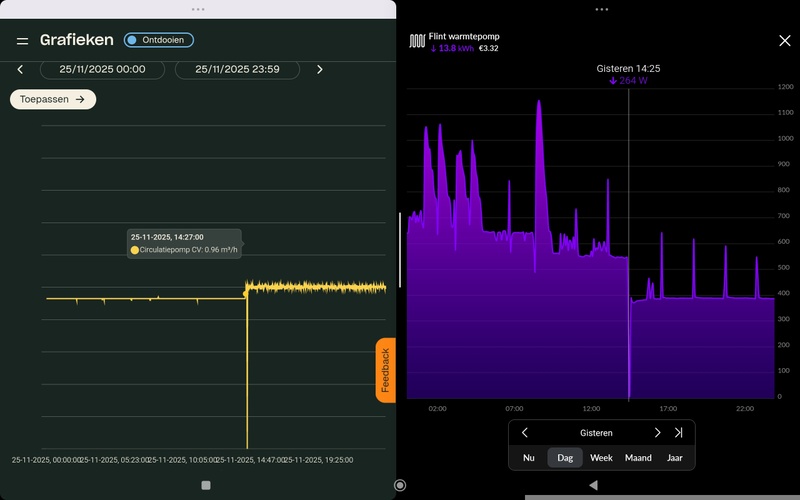The image size is (800, 500).
Task: Click the €3.32 cost value
Action: pos(488,48)
